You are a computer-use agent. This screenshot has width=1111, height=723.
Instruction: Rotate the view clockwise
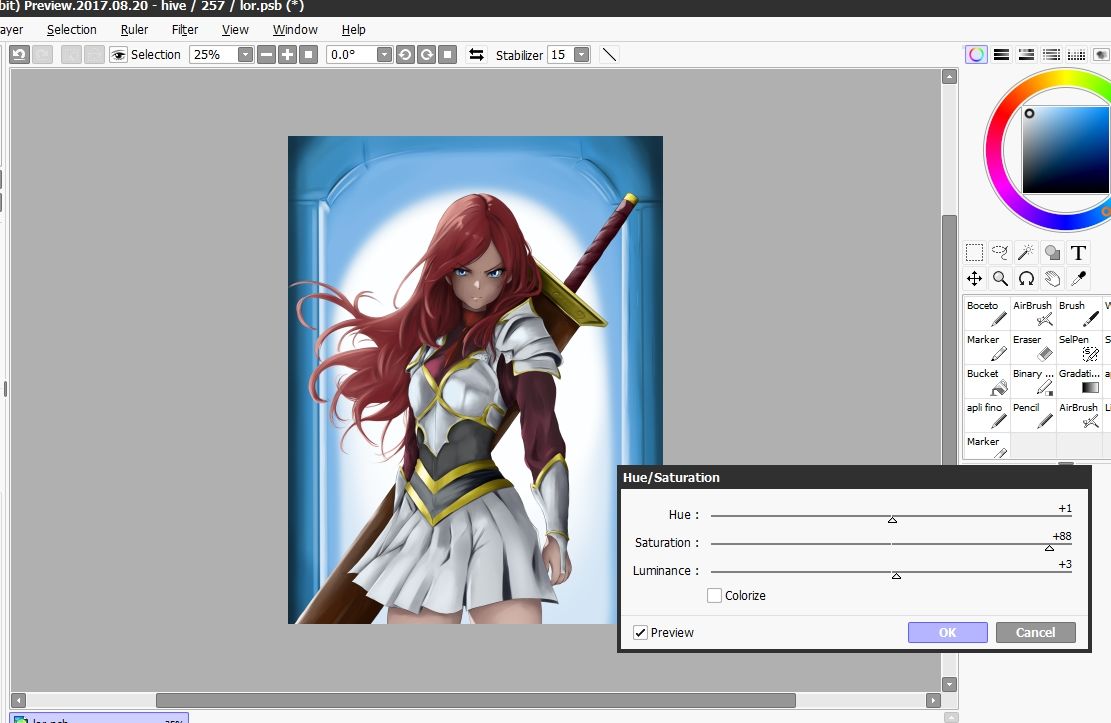(x=427, y=55)
